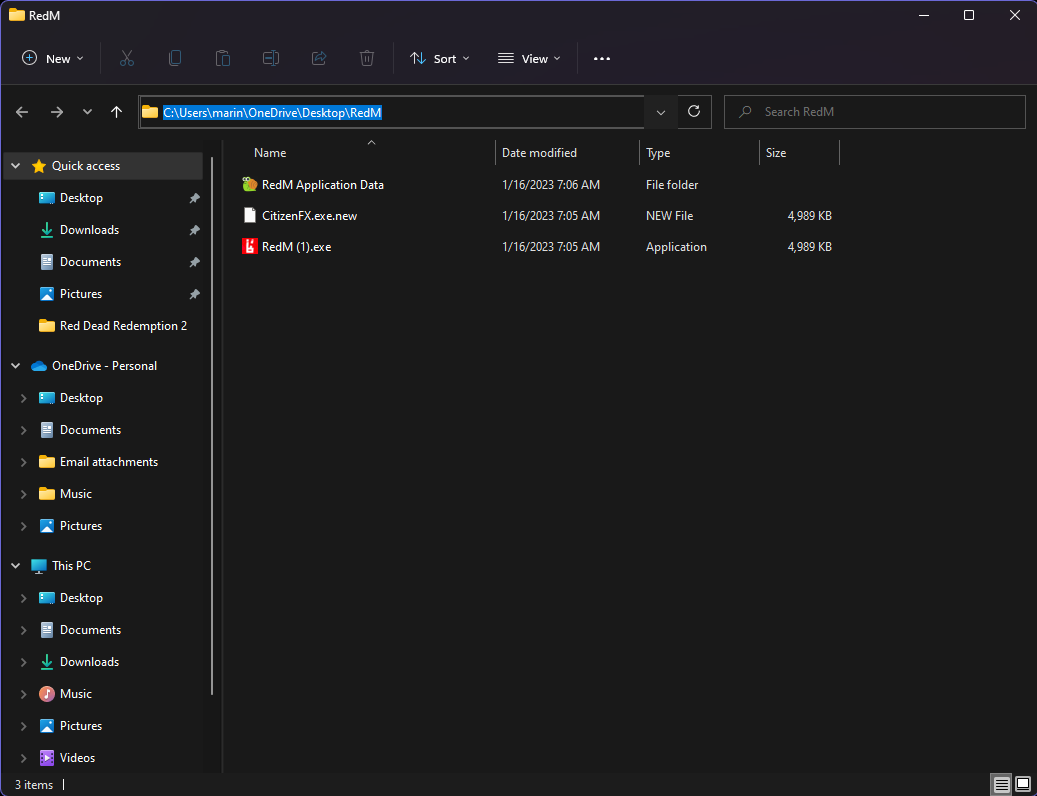The height and width of the screenshot is (796, 1037).
Task: Go up one folder with Up arrow
Action: pos(116,112)
